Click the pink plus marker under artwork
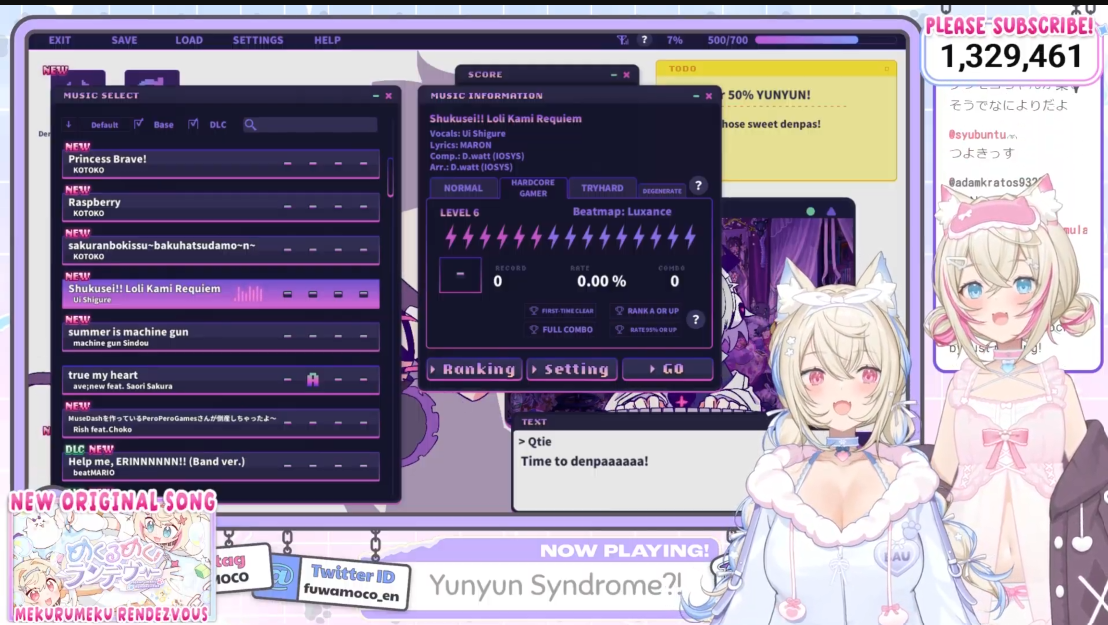The height and width of the screenshot is (625, 1108). 681,402
